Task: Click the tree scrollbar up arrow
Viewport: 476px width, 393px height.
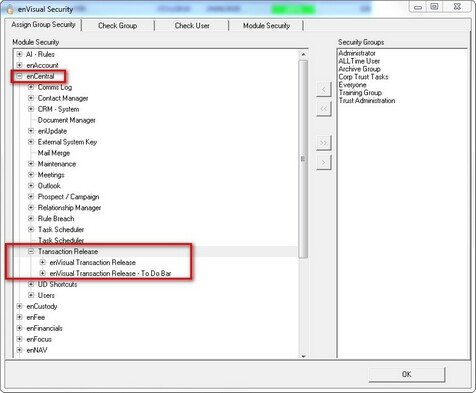Action: click(x=303, y=54)
